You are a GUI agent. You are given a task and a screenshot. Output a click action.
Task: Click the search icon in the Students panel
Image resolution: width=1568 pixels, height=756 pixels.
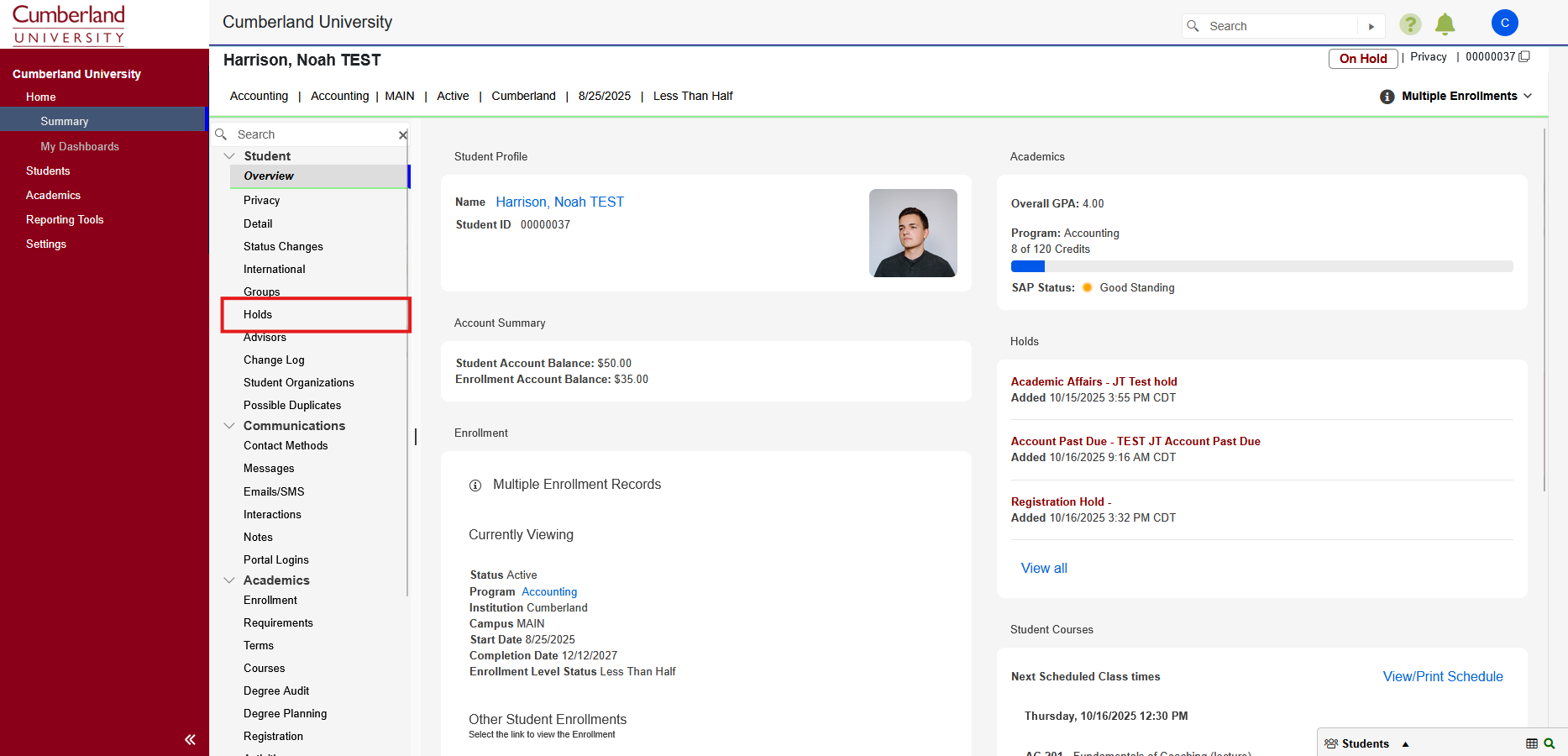(1550, 743)
